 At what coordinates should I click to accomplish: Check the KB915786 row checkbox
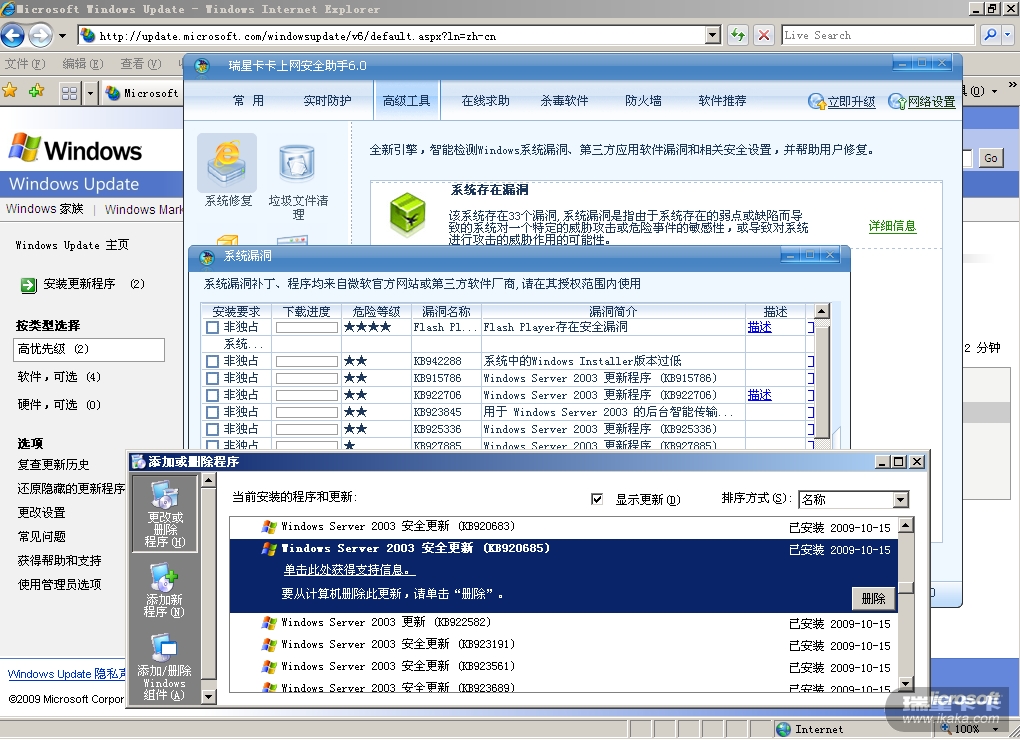(212, 378)
